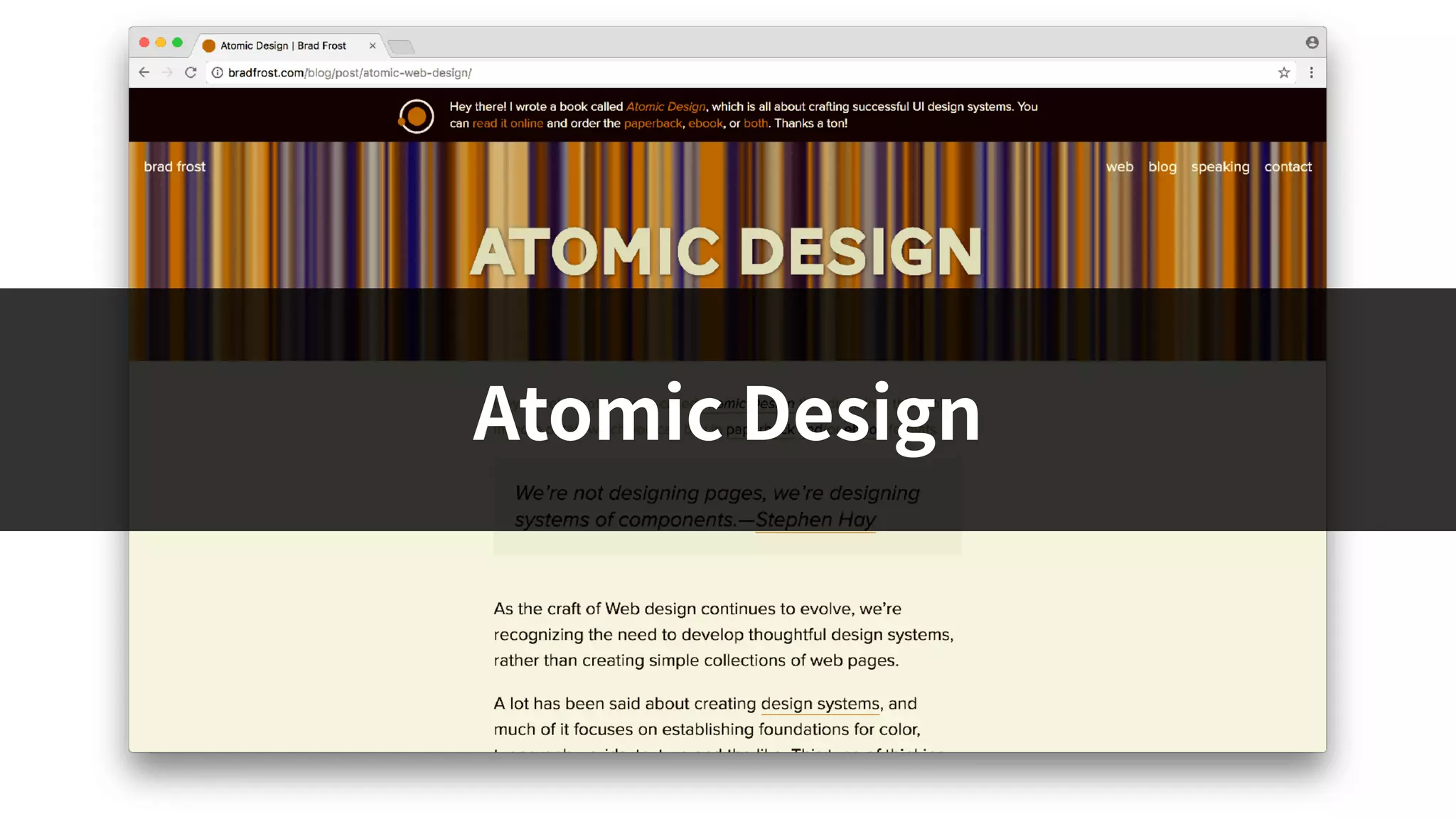The image size is (1456, 819).
Task: Open a new tab with the blank tab button
Action: tap(401, 47)
